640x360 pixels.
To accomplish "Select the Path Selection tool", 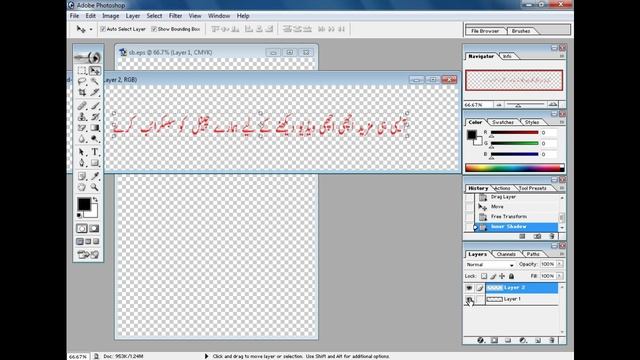I will [x=82, y=152].
